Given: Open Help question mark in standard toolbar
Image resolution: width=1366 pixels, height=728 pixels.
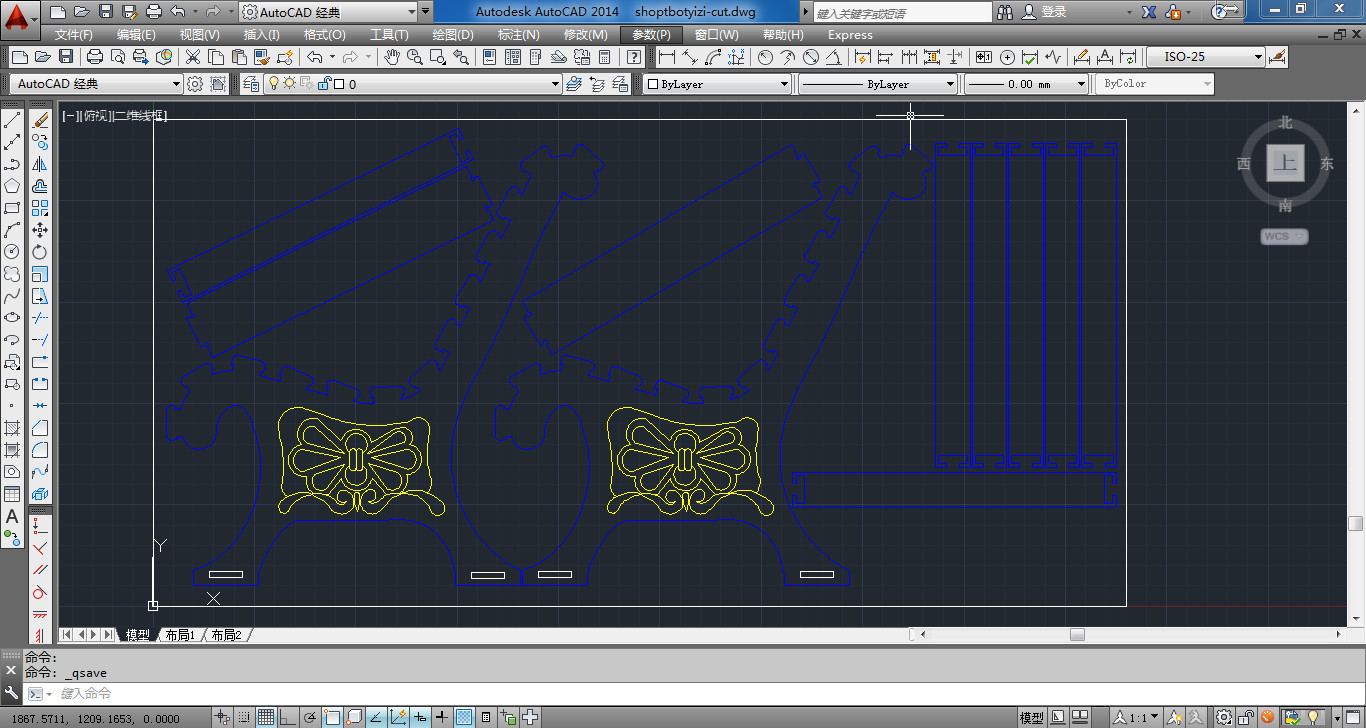Looking at the screenshot, I should (x=634, y=57).
